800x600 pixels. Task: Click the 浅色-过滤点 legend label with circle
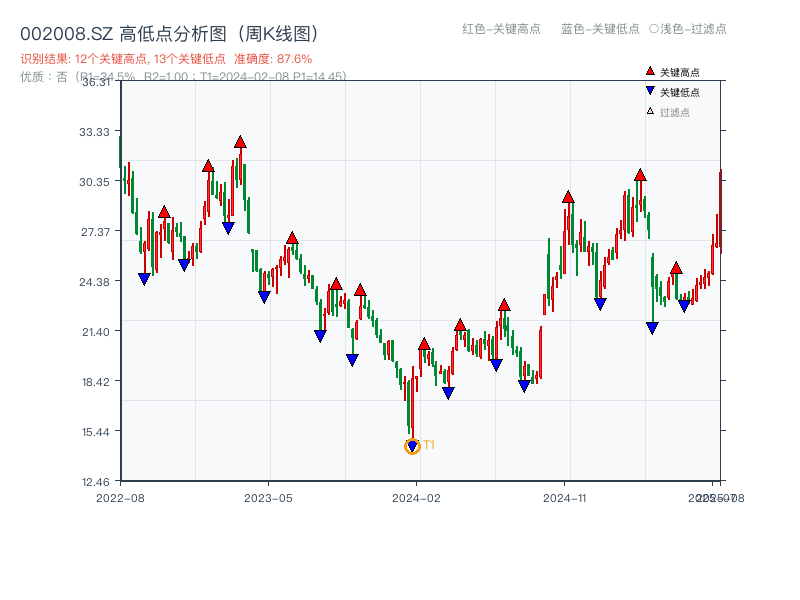(688, 29)
